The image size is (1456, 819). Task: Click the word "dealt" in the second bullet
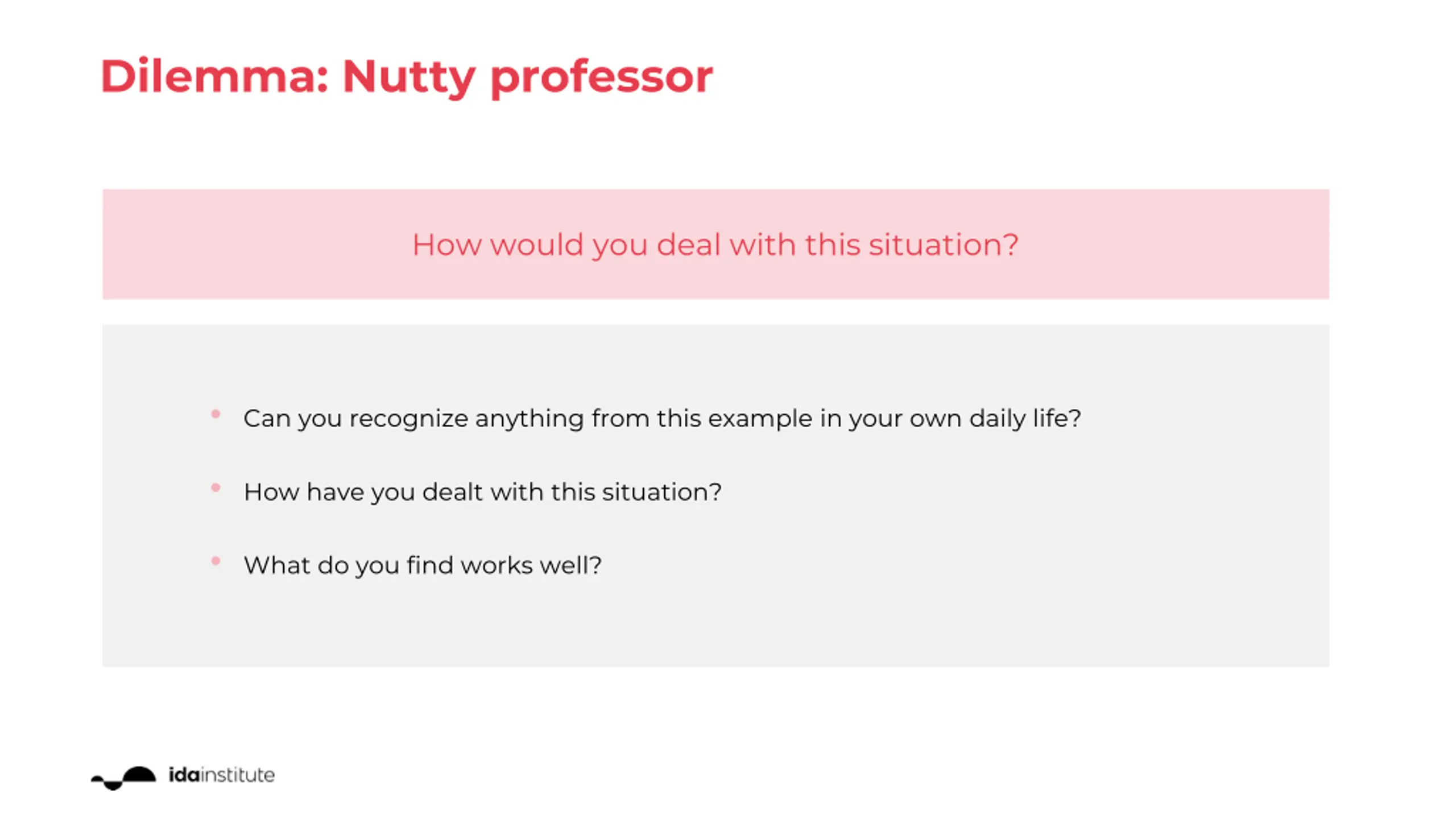point(453,492)
